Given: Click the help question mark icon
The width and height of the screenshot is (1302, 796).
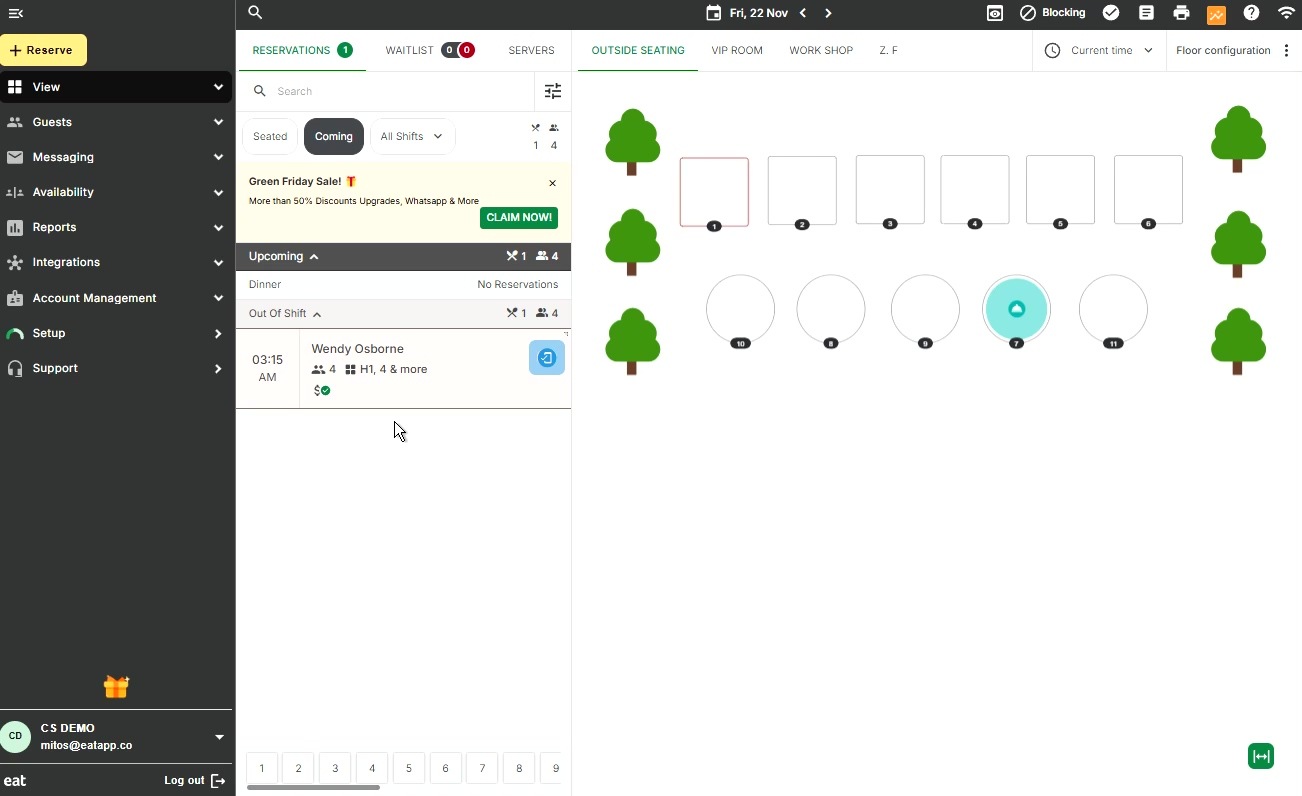Looking at the screenshot, I should pos(1251,13).
